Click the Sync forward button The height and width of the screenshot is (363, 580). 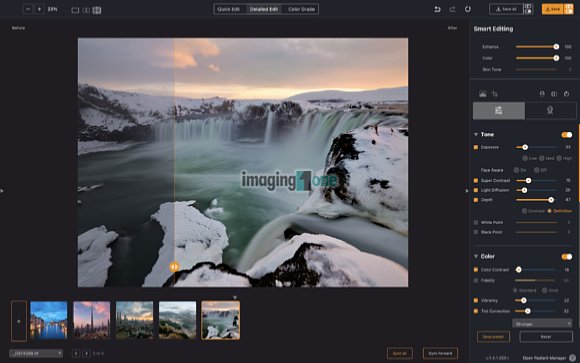coord(440,353)
